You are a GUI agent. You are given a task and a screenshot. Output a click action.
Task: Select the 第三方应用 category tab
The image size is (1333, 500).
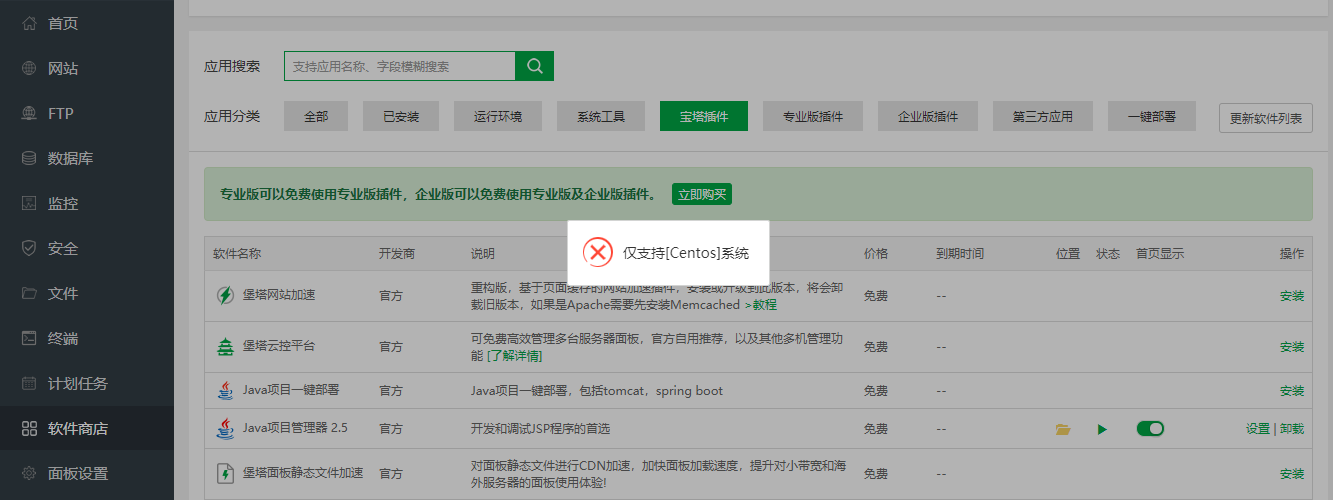pos(1043,116)
